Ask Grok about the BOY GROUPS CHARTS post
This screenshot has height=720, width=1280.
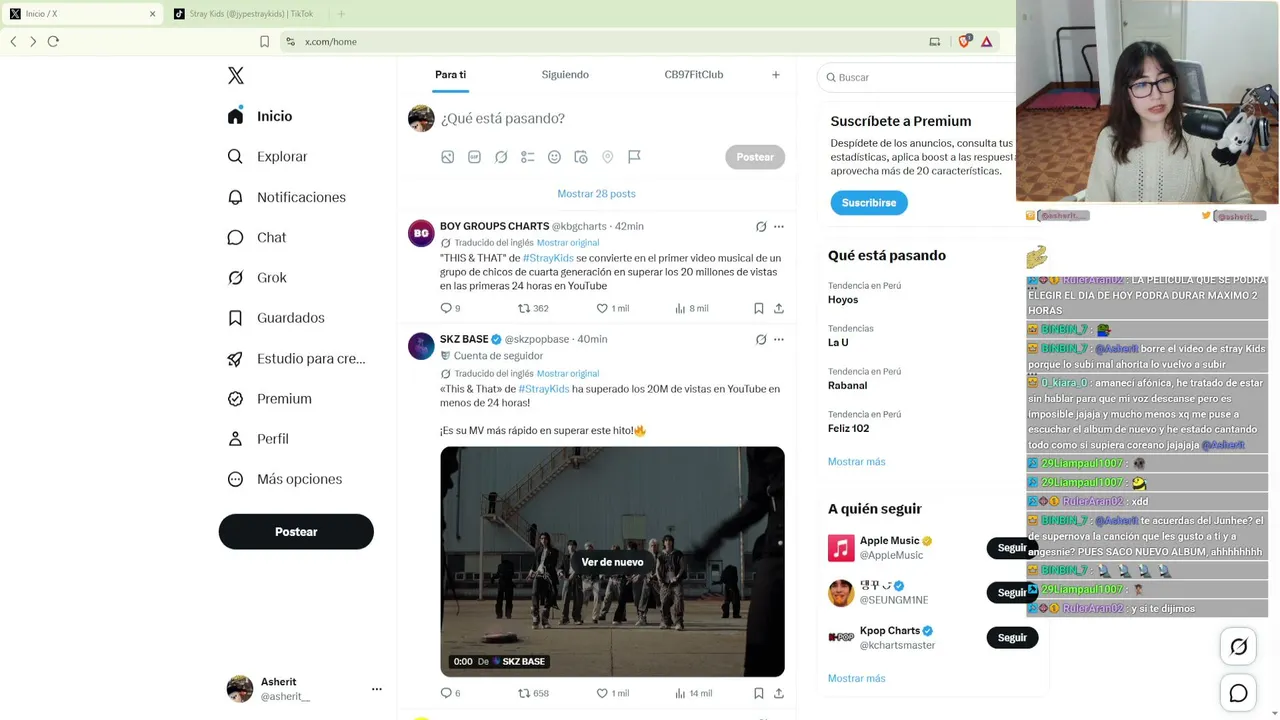pyautogui.click(x=761, y=227)
